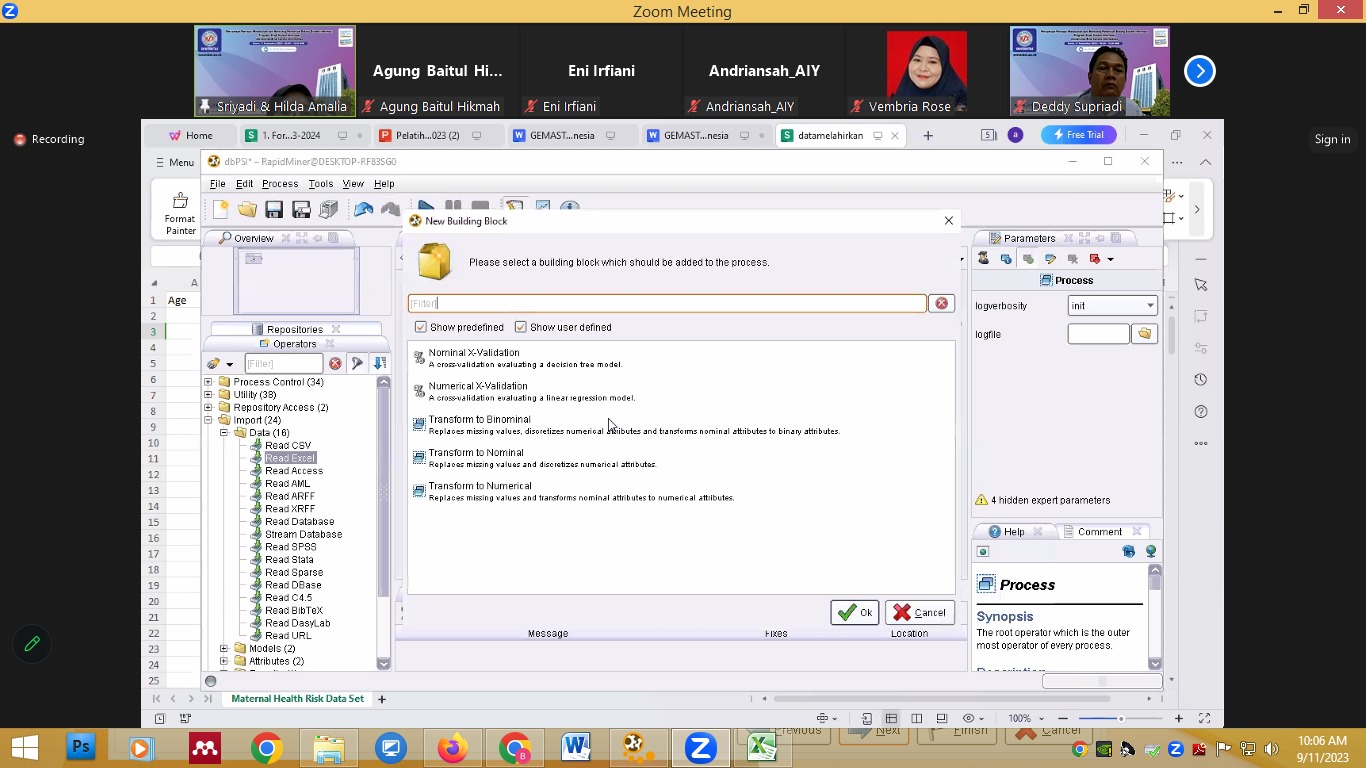Click the first icon in Parameters toolbar

(983, 258)
